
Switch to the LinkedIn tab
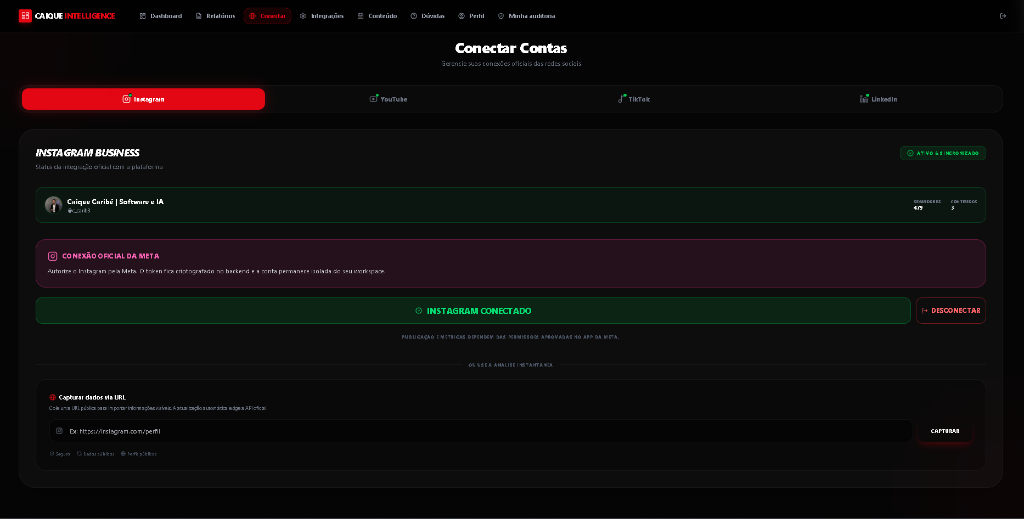(x=879, y=99)
